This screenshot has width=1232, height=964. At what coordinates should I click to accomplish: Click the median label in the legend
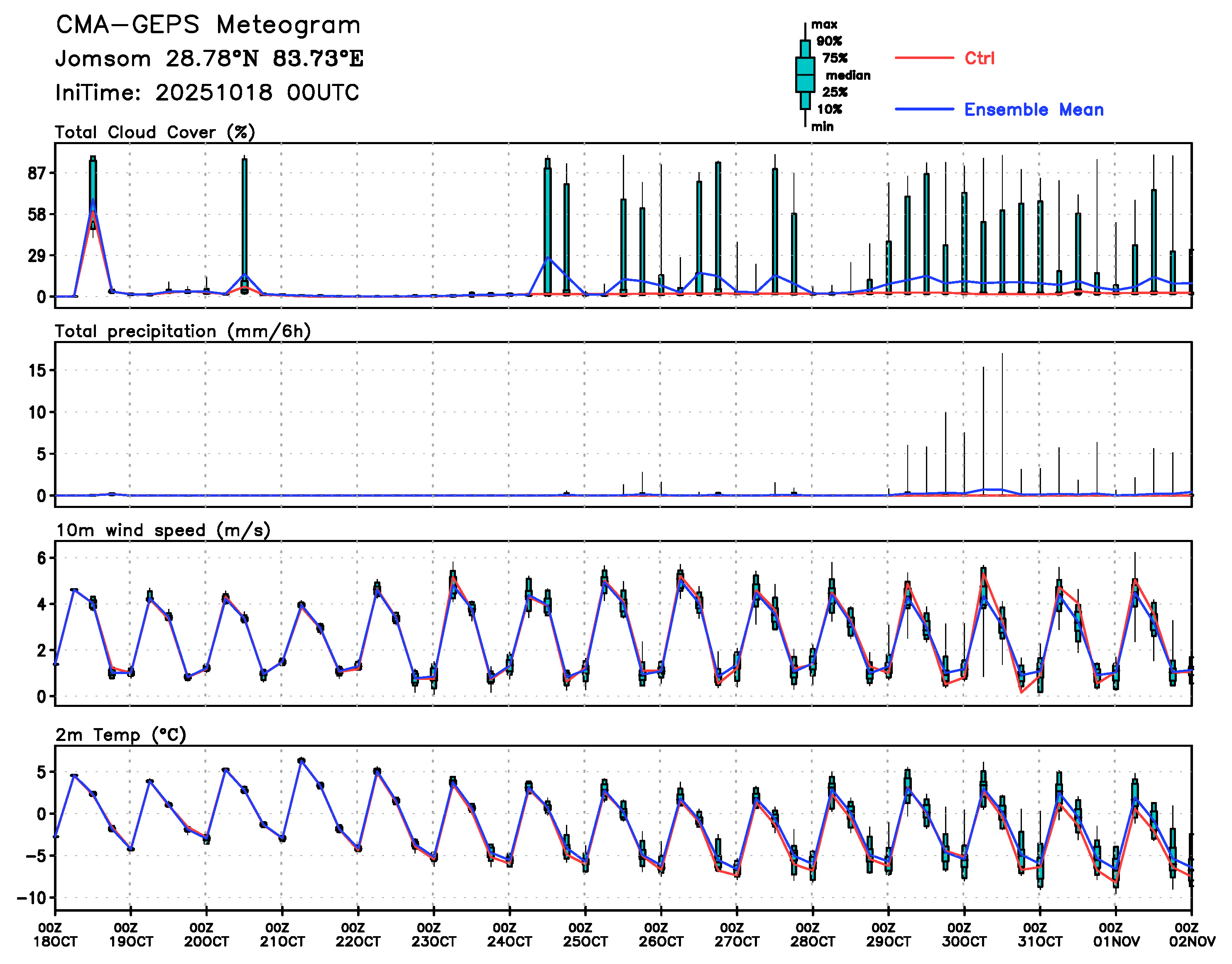[848, 76]
